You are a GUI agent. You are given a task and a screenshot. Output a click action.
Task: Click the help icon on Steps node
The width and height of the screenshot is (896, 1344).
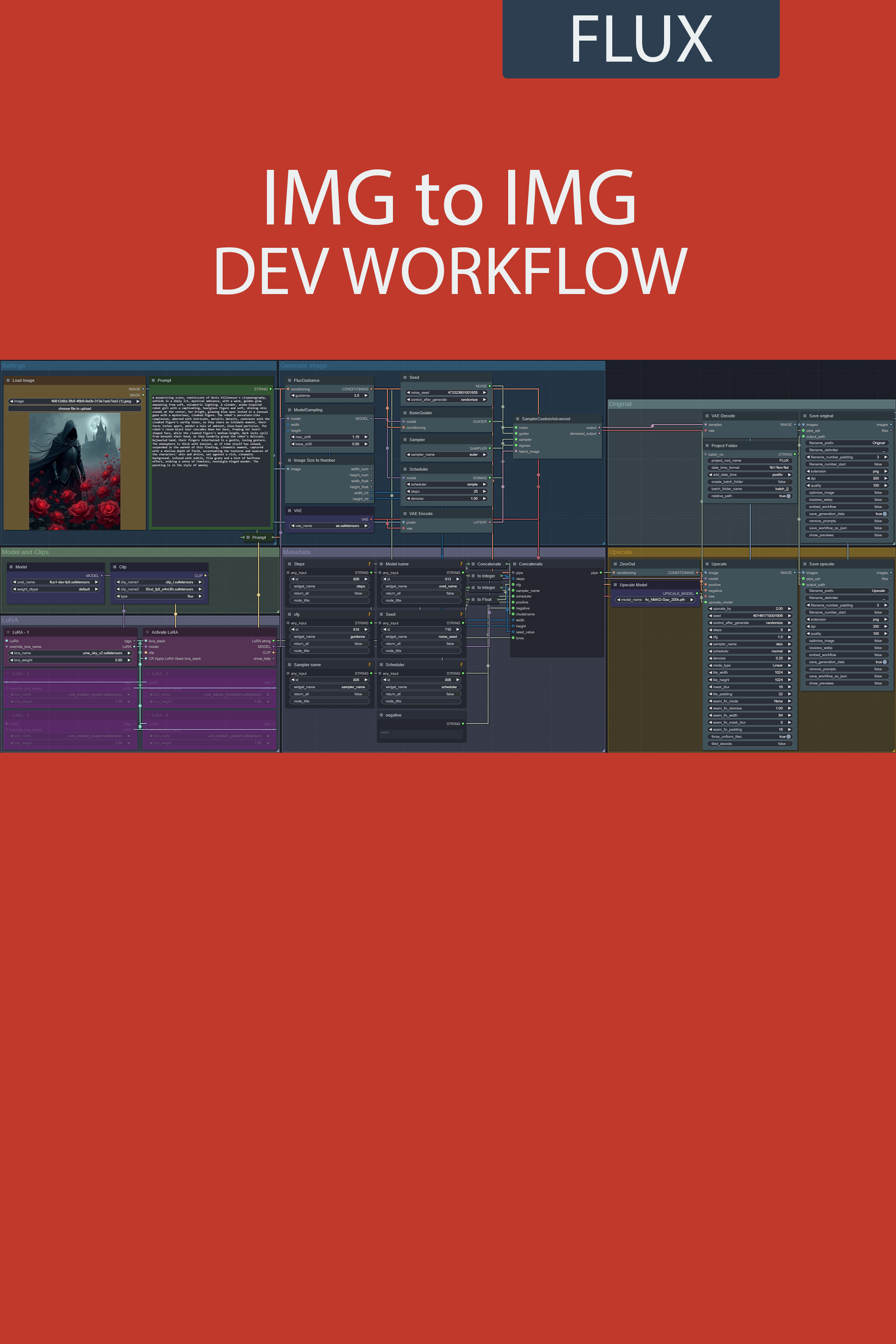pos(369,564)
